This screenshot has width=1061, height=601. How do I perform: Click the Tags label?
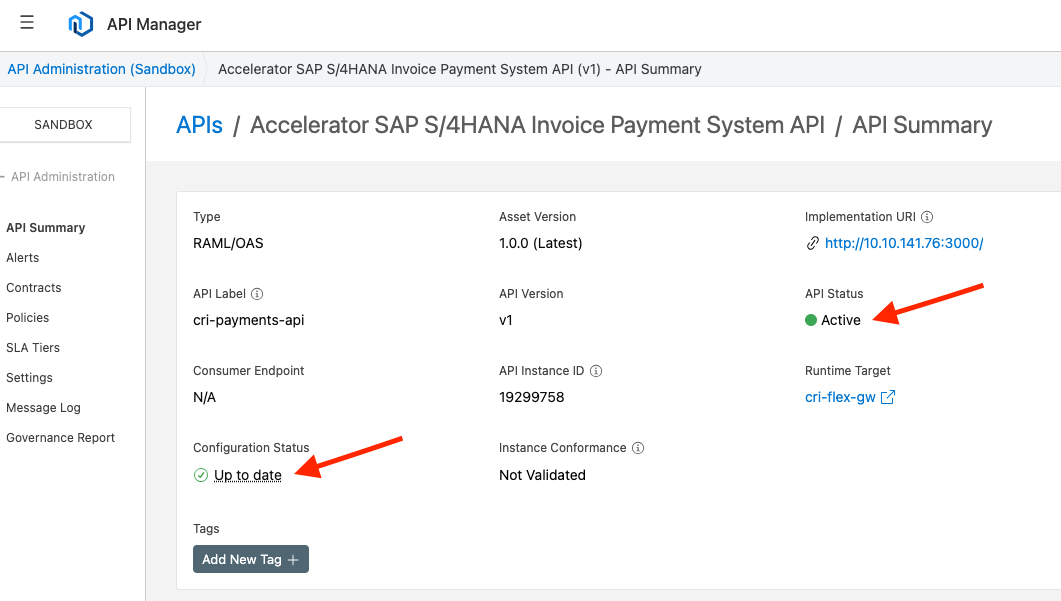tap(206, 529)
